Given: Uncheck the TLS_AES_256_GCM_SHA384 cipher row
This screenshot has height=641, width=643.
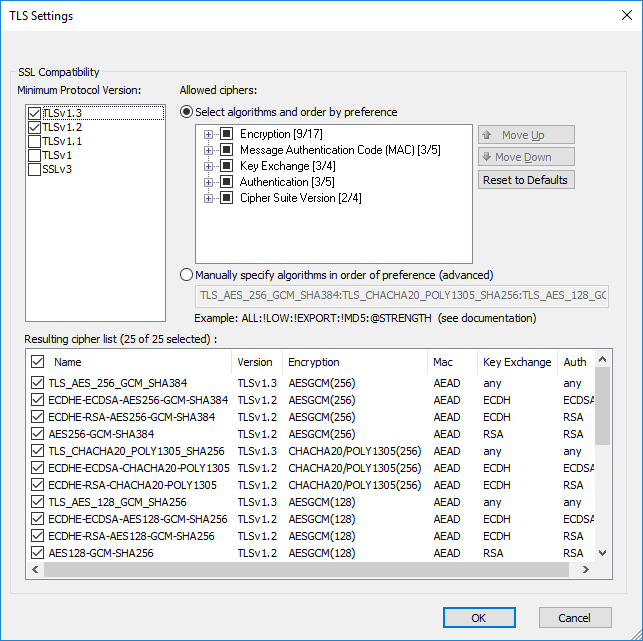Looking at the screenshot, I should [x=38, y=383].
